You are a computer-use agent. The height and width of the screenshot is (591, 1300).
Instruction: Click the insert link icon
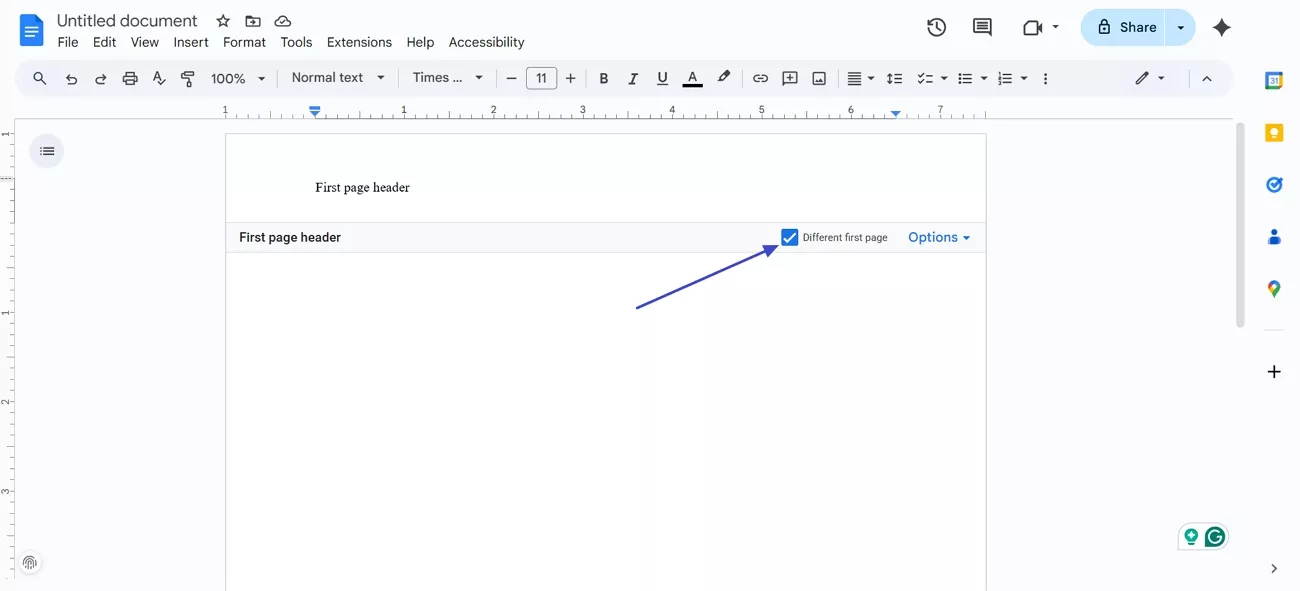(x=760, y=77)
